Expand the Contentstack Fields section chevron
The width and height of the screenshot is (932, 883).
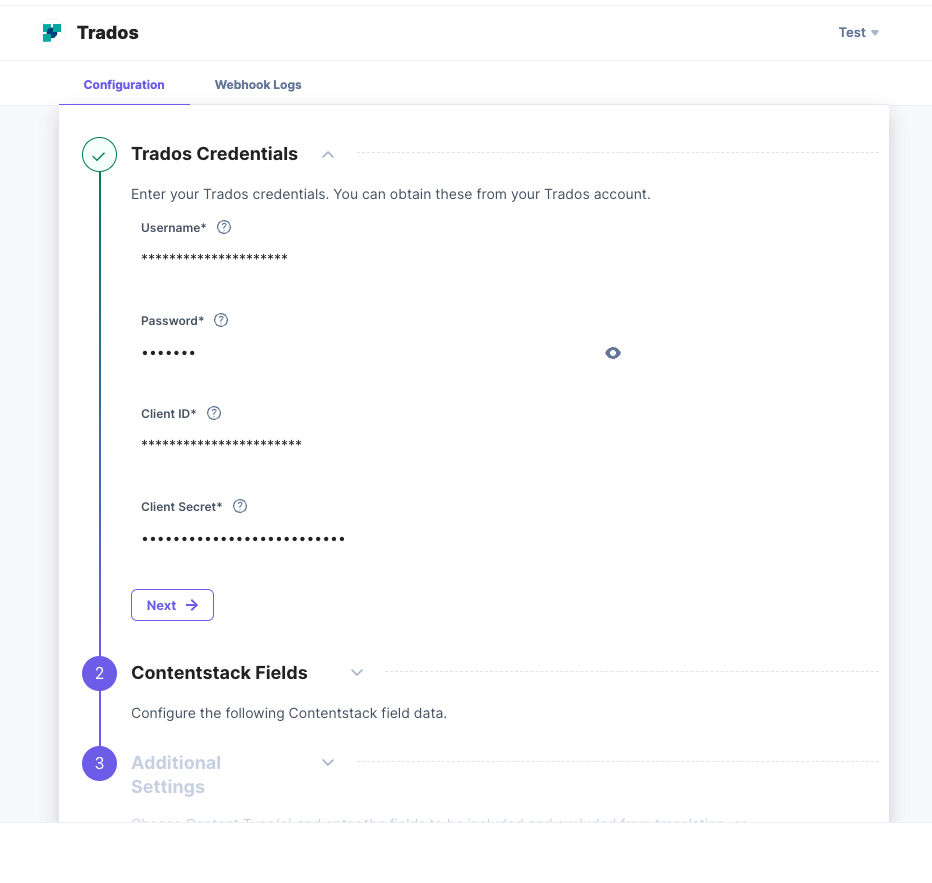point(357,673)
